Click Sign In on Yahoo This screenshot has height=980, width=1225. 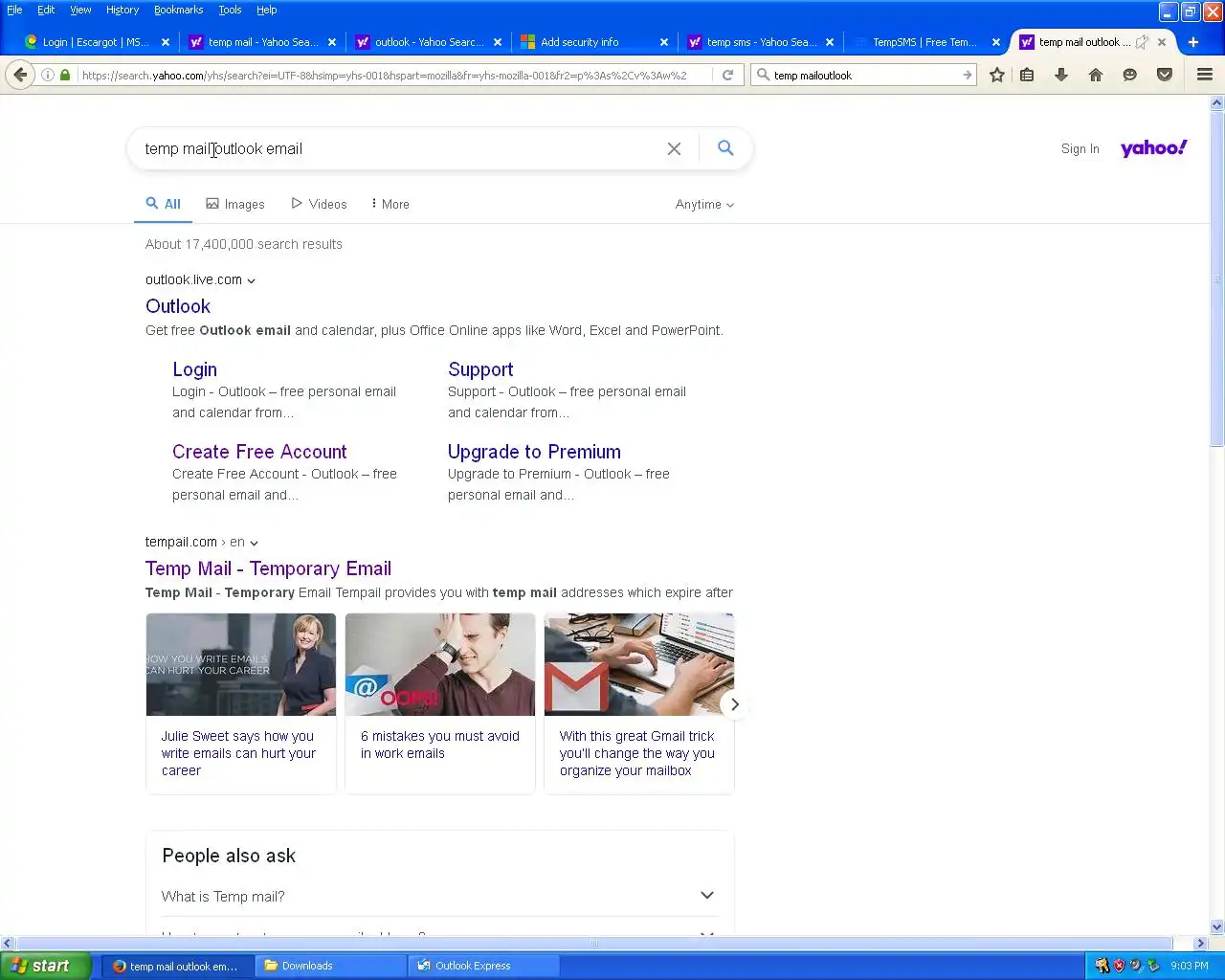[1080, 148]
